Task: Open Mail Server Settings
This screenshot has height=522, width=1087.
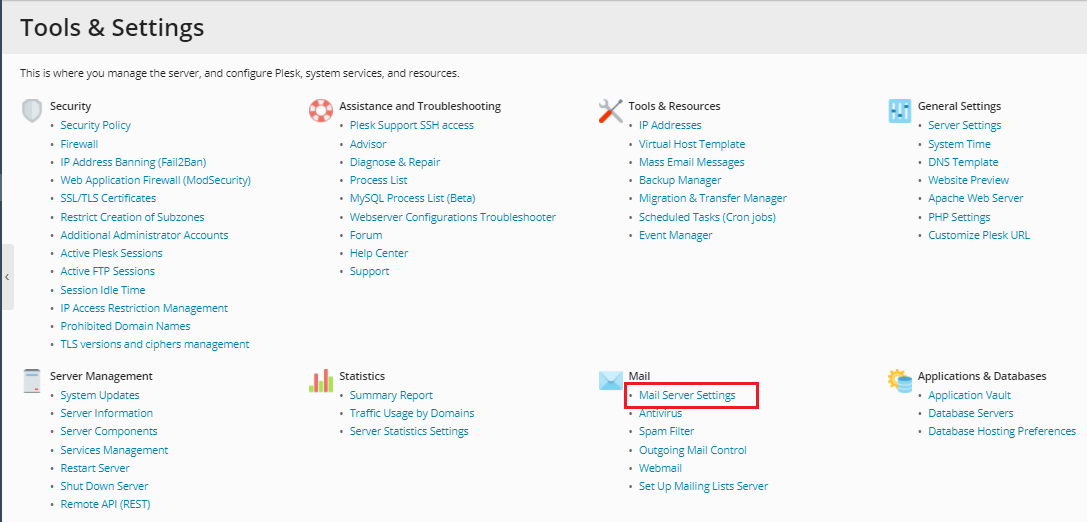Action: (687, 395)
